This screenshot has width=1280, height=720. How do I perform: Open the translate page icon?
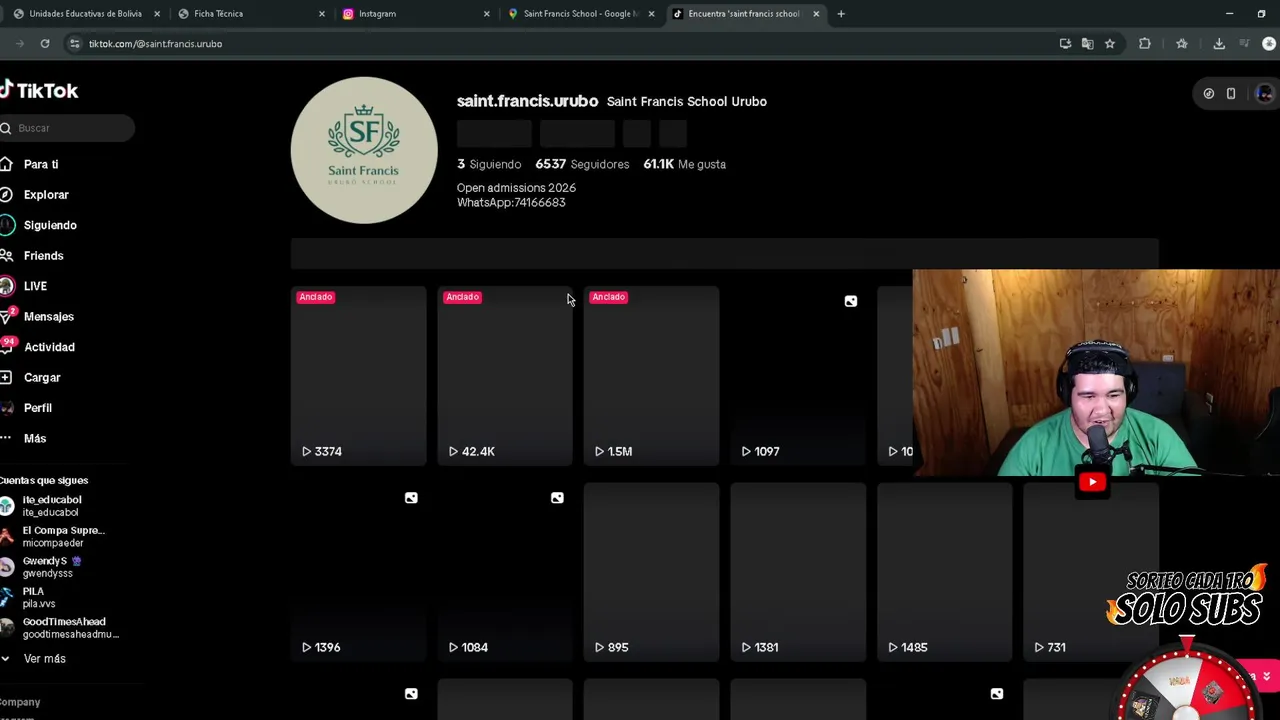point(1087,44)
